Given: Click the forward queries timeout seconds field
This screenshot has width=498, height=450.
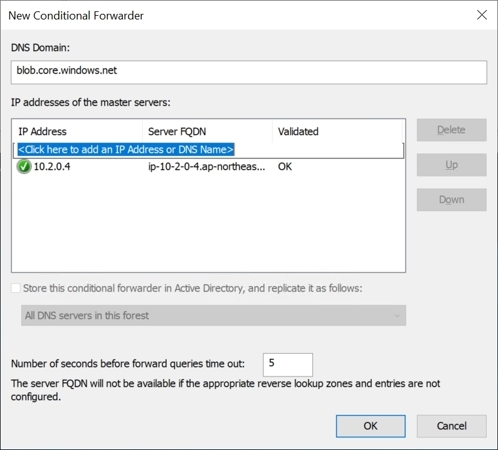Looking at the screenshot, I should click(288, 364).
